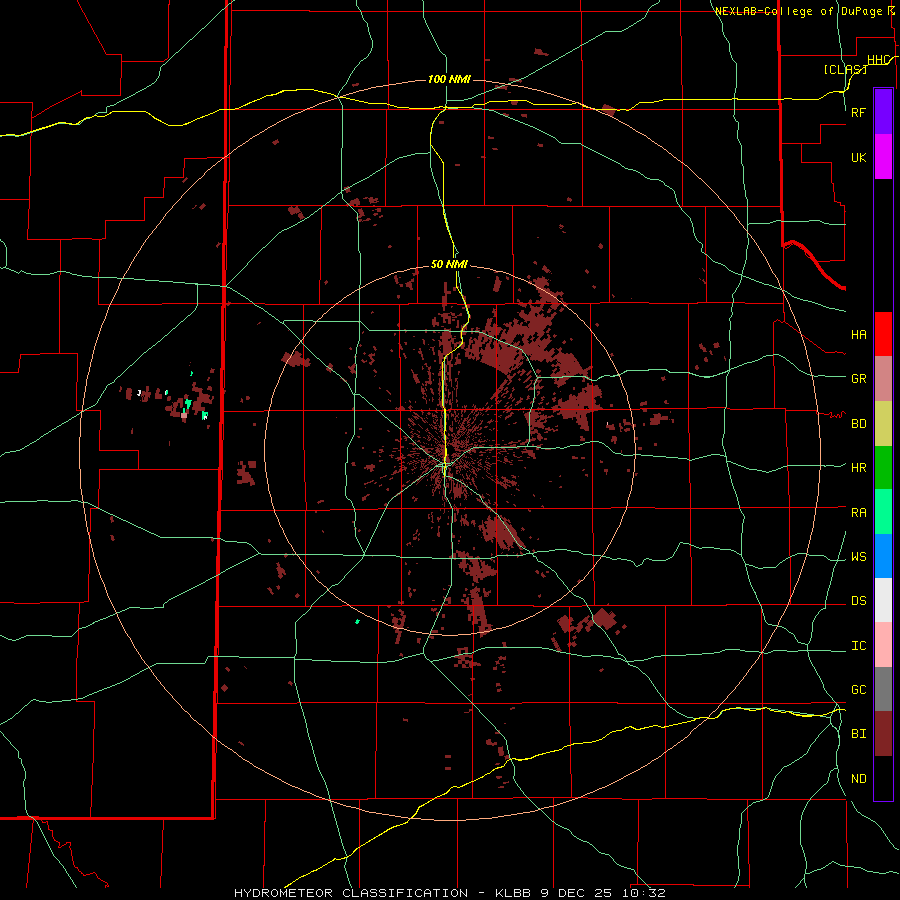Click the KLBB station identifier

coord(514,893)
